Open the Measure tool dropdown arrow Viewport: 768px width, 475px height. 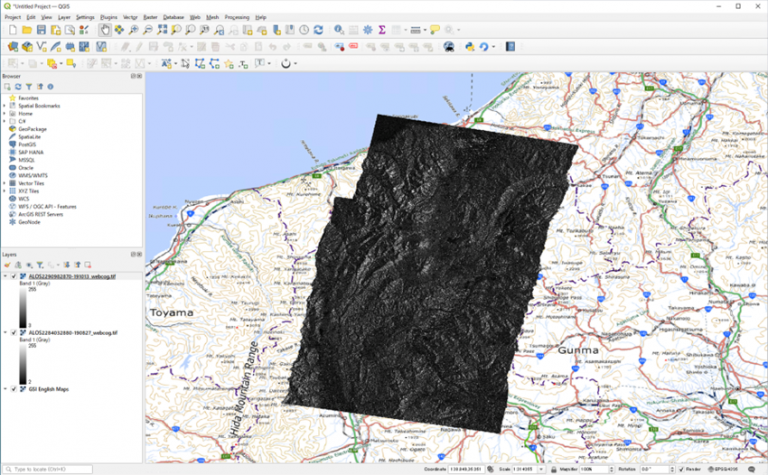(425, 30)
